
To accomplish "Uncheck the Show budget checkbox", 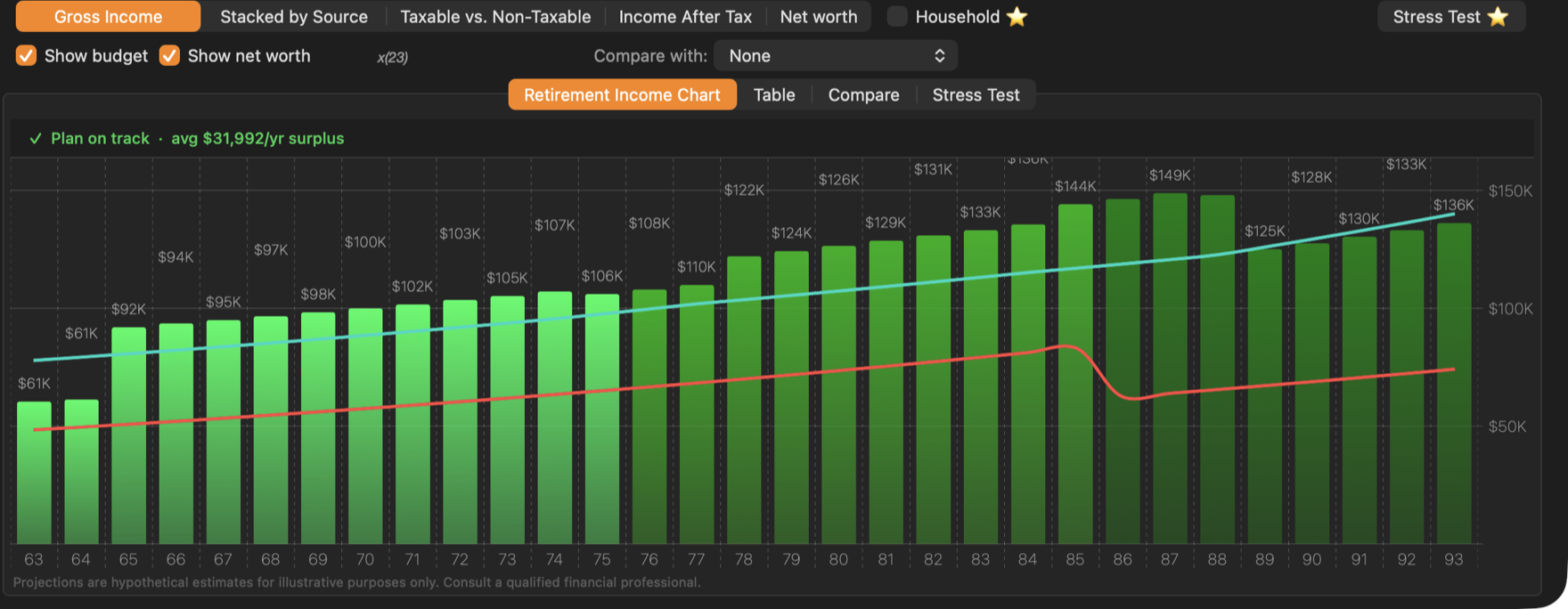I will 26,55.
